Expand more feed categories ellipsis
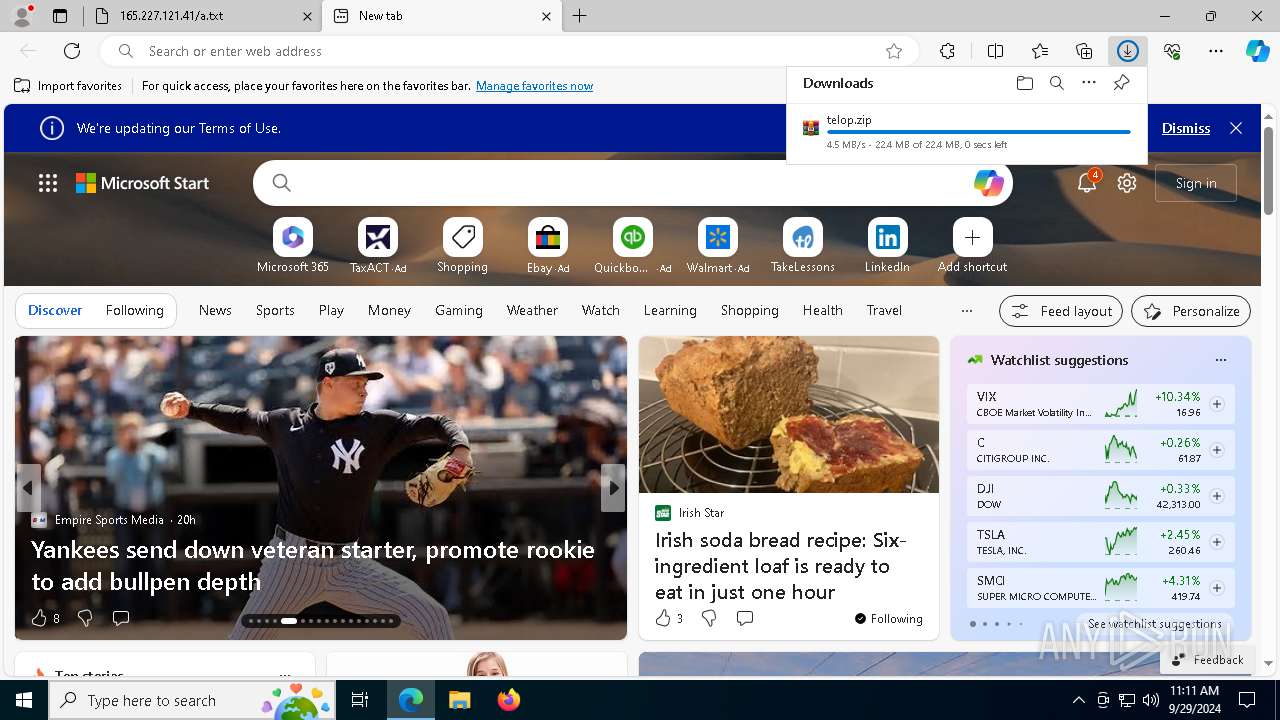1280x720 pixels. [966, 311]
